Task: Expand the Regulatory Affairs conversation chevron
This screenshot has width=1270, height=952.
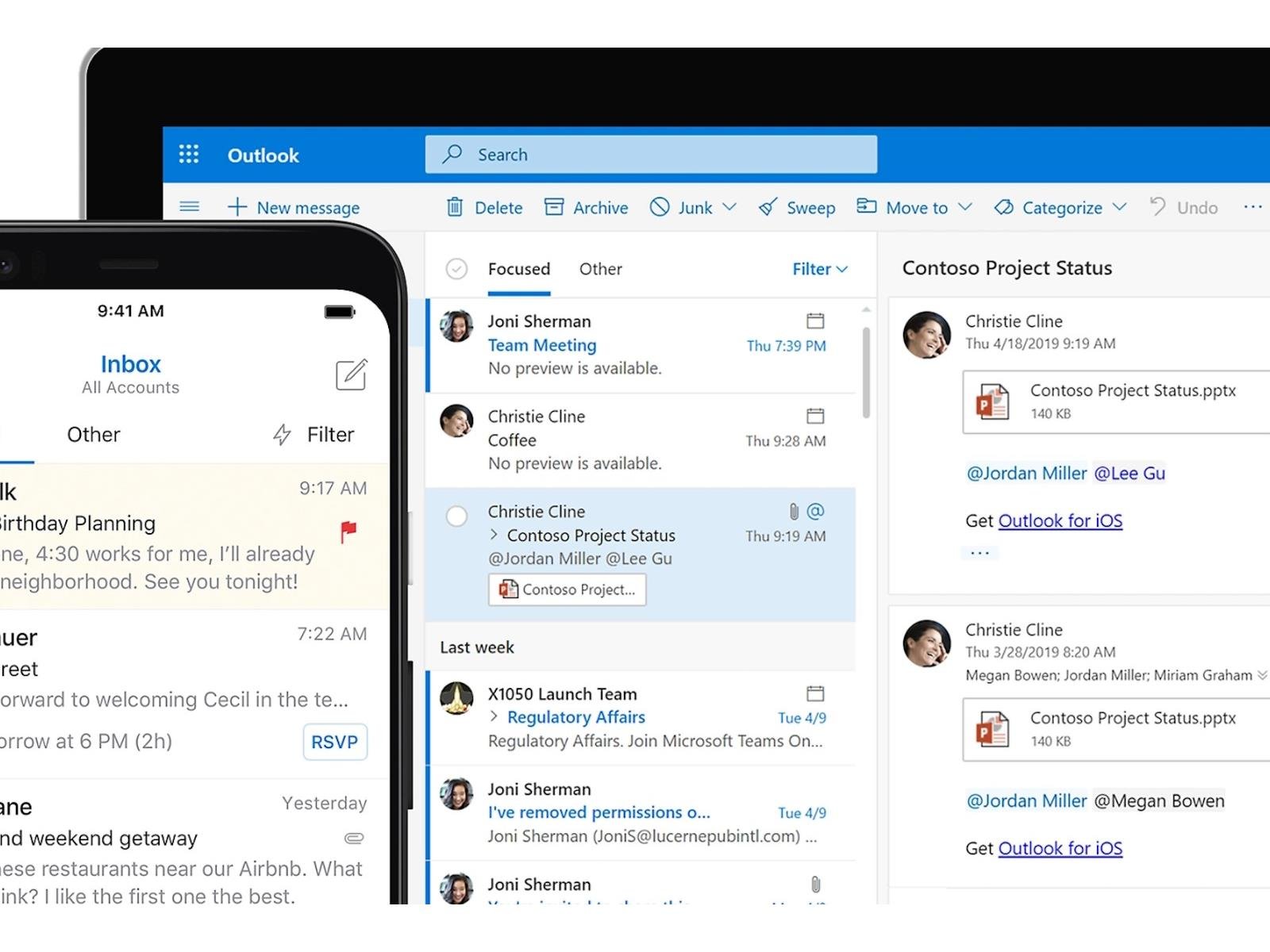Action: [494, 716]
